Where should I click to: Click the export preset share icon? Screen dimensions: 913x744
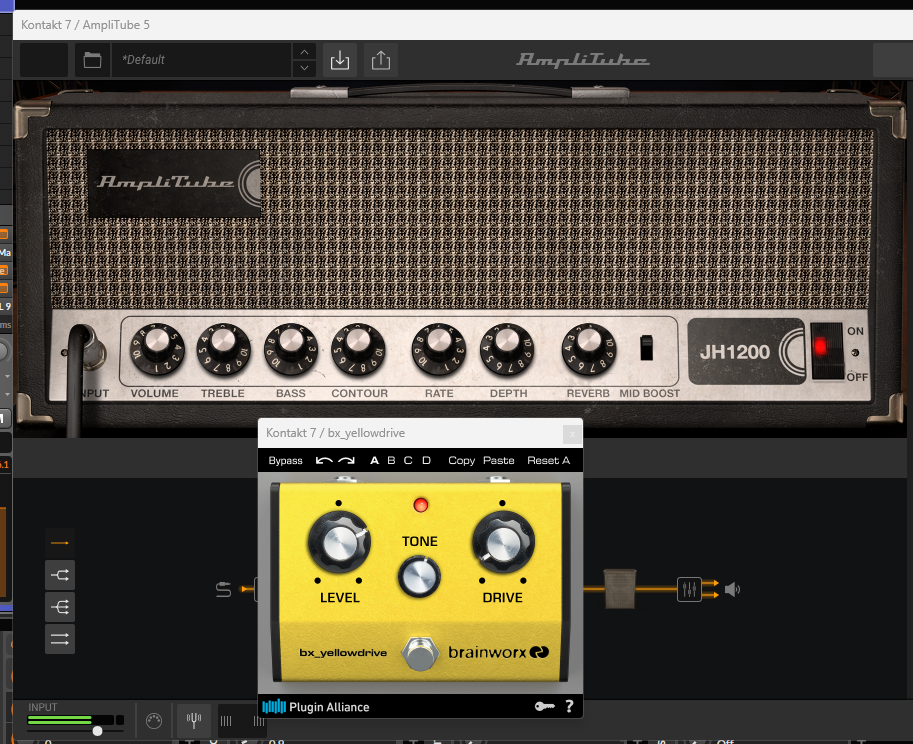coord(381,60)
